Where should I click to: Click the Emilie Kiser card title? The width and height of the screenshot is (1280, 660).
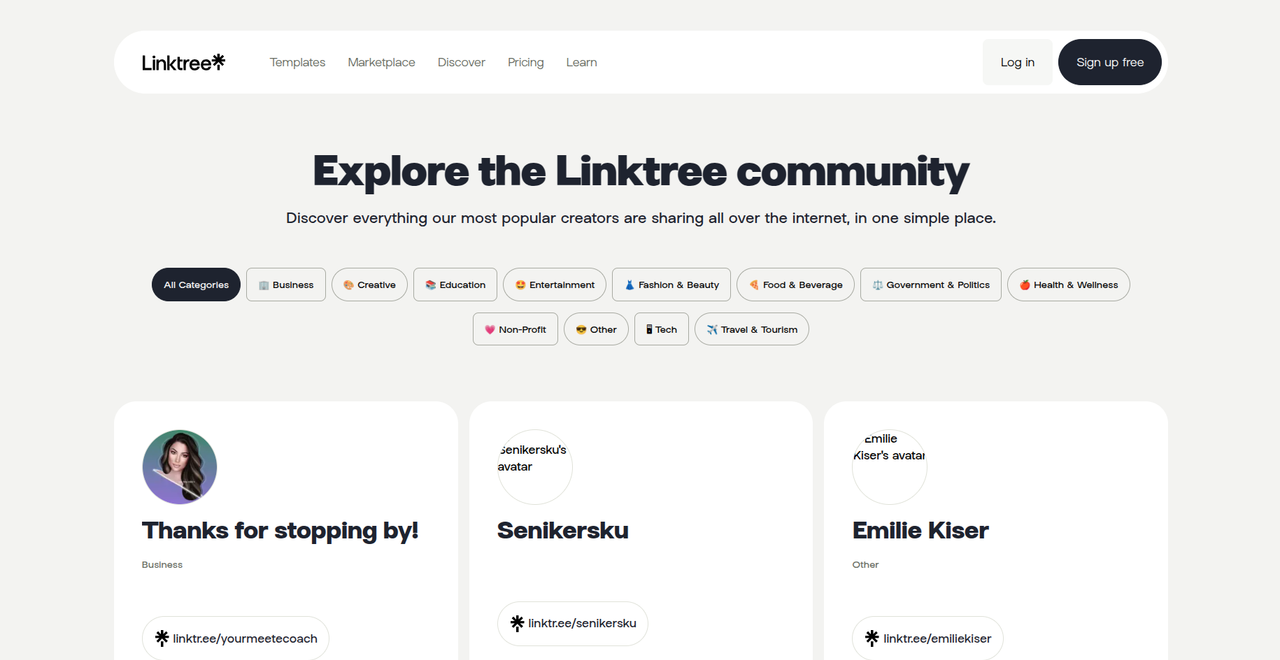coord(920,530)
